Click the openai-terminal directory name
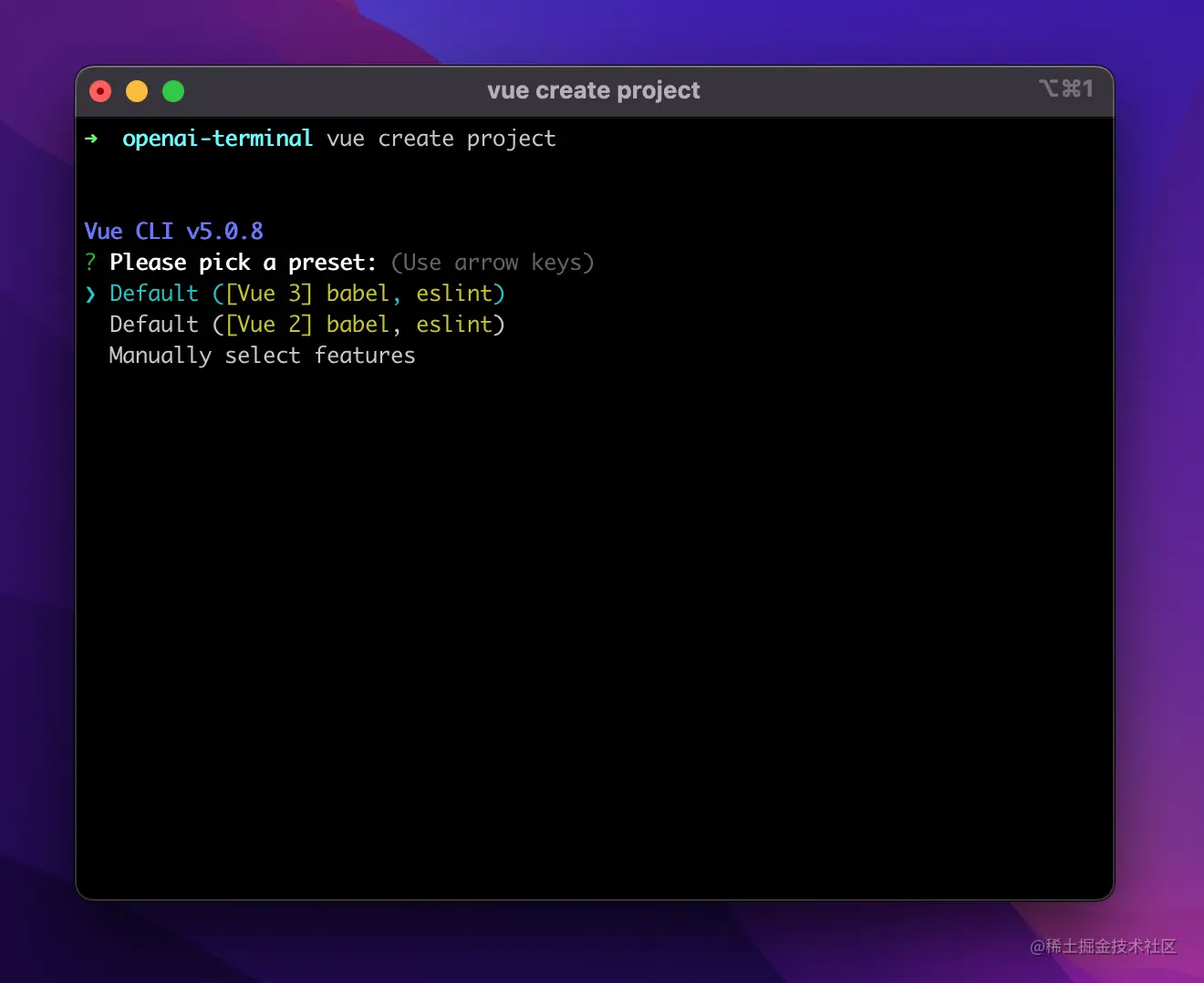This screenshot has height=983, width=1204. (217, 139)
